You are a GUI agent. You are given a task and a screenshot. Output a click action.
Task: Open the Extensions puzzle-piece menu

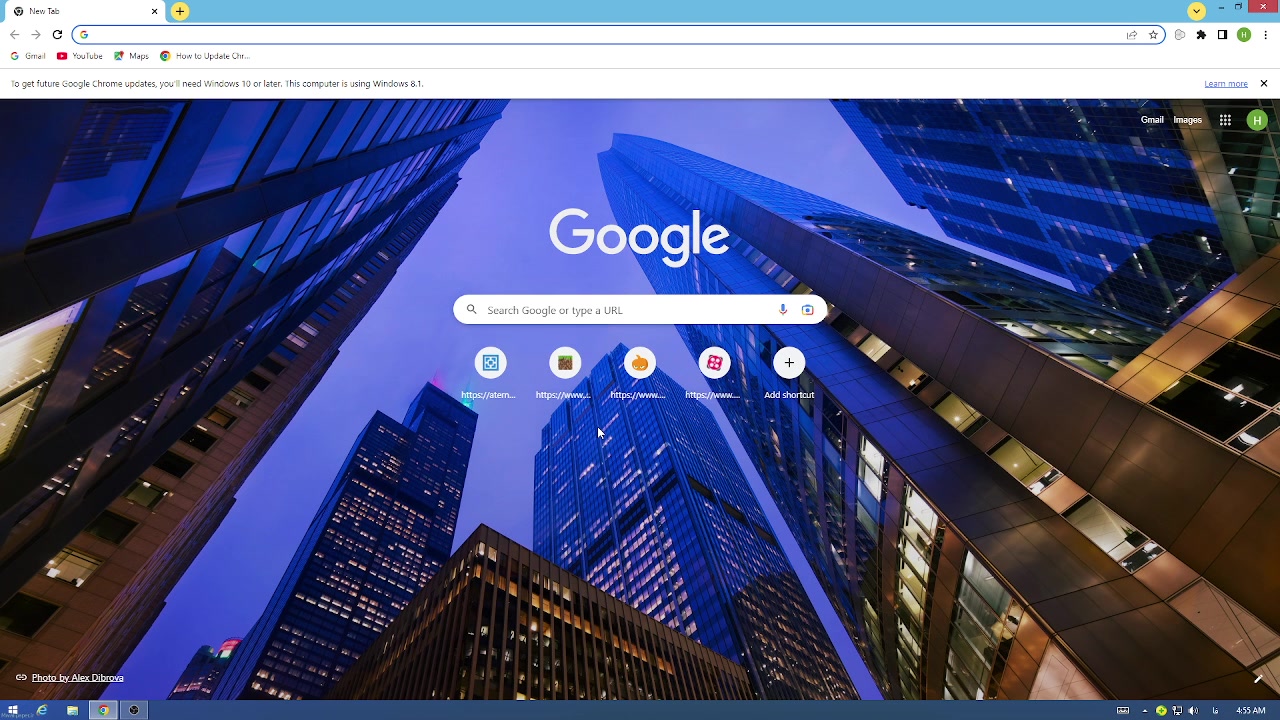pos(1201,35)
